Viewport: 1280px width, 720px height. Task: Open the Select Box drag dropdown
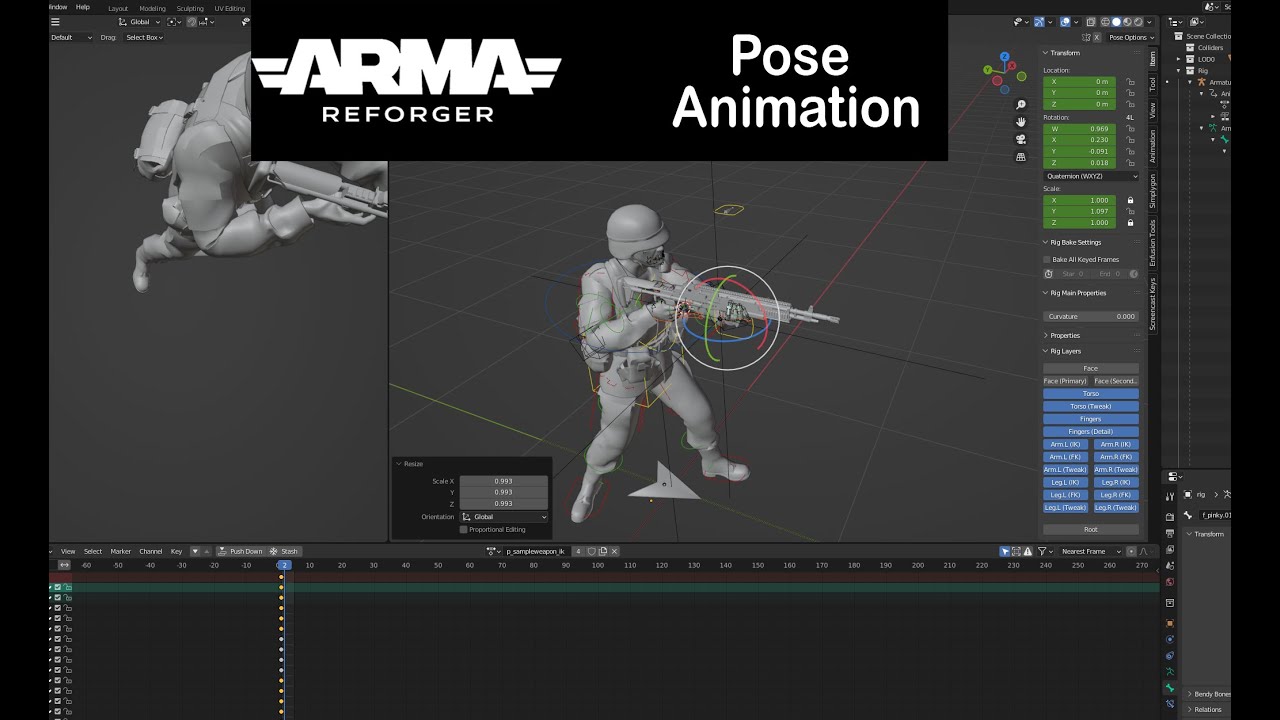point(144,37)
